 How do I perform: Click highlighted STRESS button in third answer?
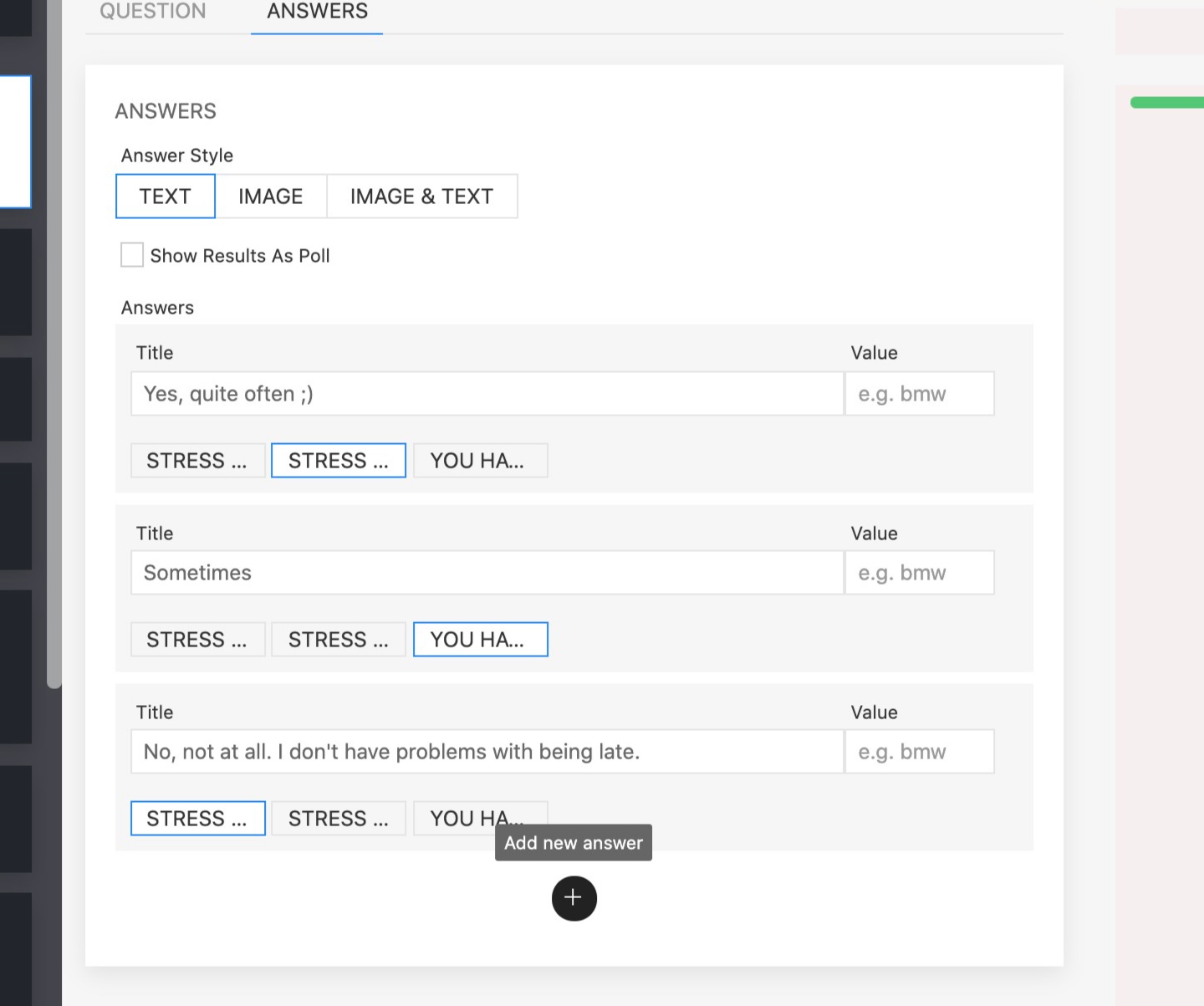click(197, 819)
